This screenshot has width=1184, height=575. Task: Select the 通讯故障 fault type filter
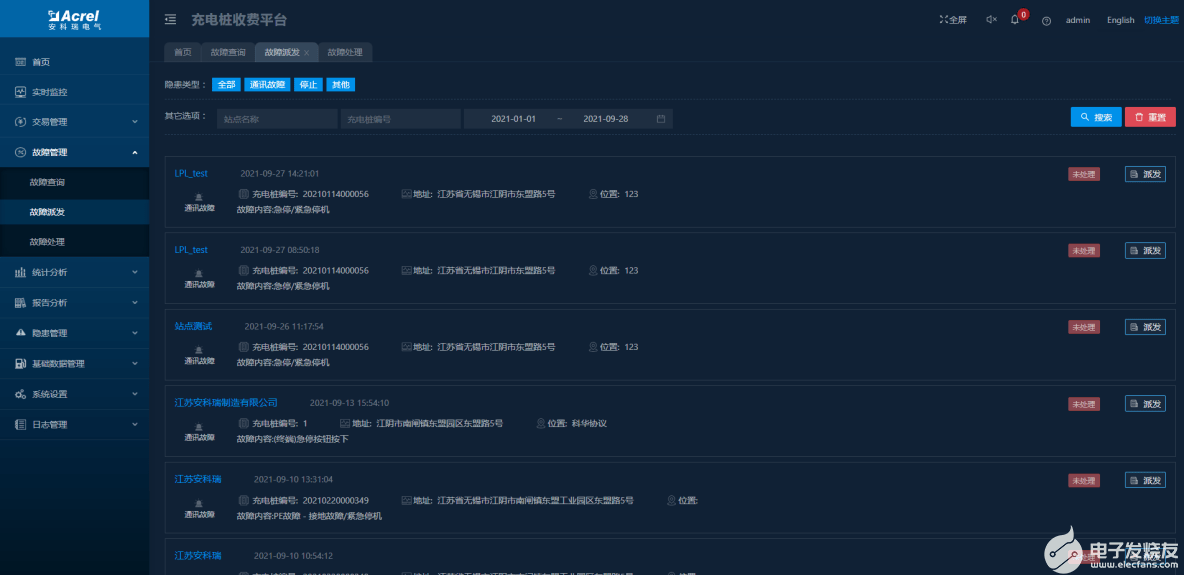[x=267, y=85]
